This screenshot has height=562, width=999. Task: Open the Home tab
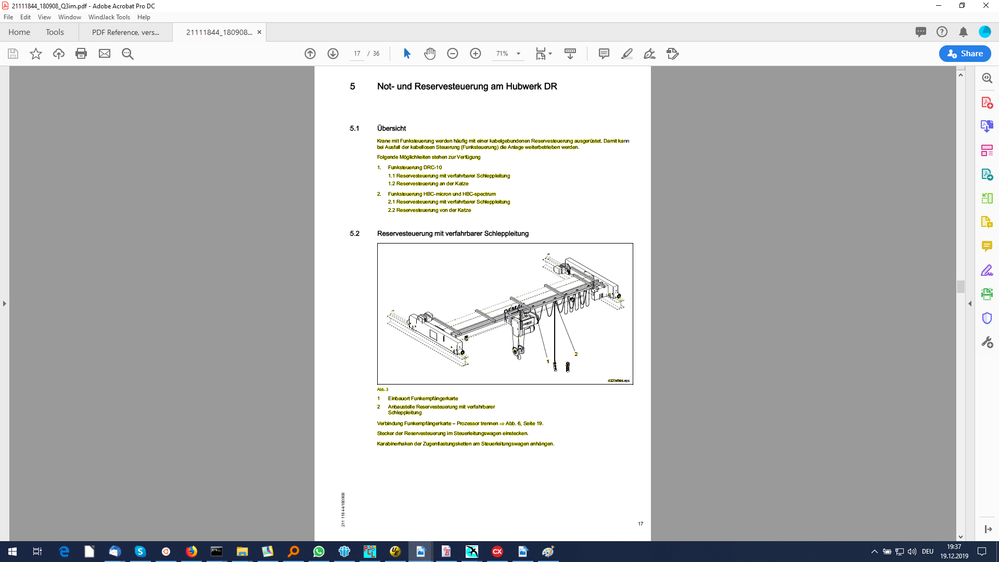pyautogui.click(x=19, y=32)
